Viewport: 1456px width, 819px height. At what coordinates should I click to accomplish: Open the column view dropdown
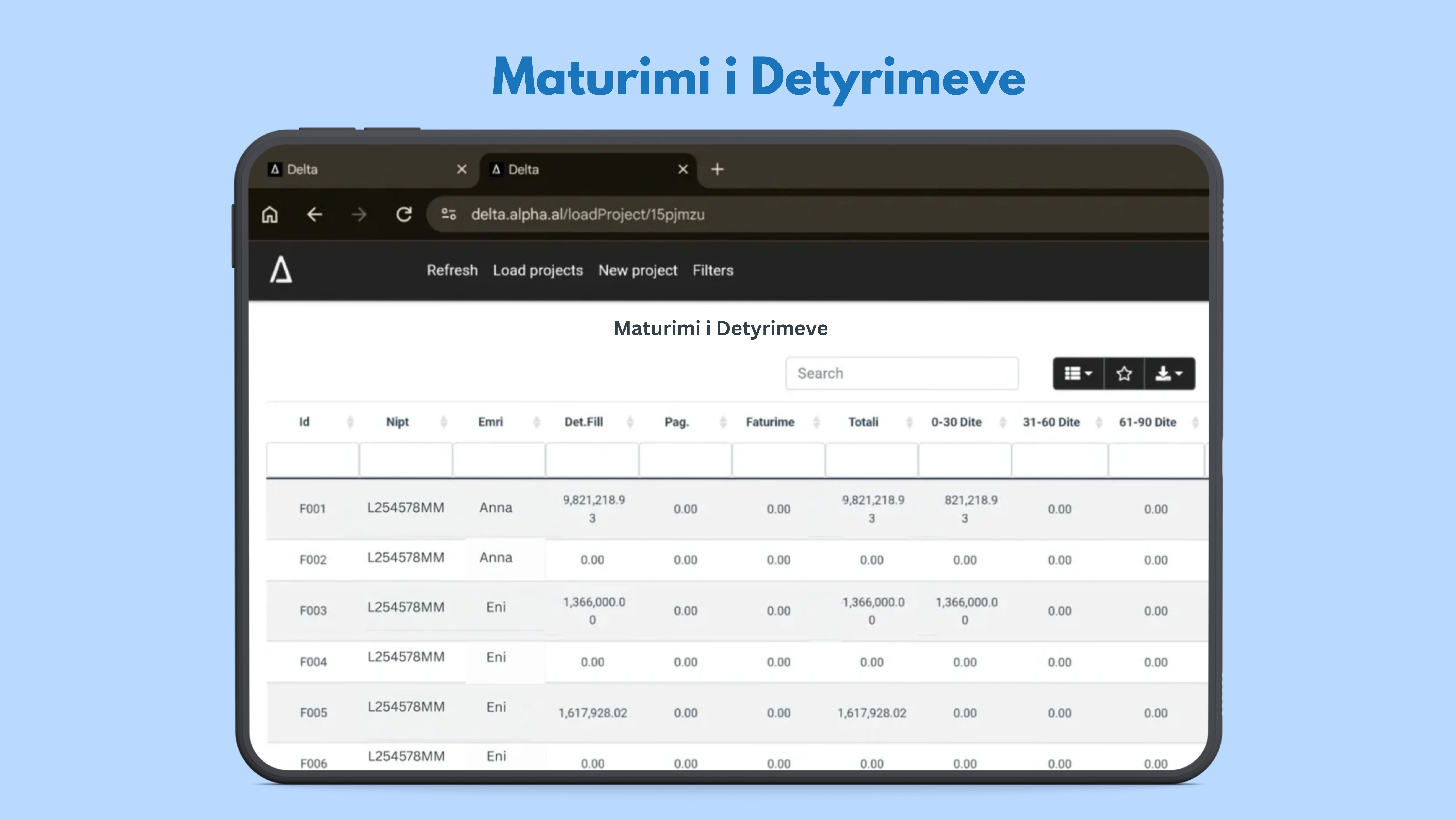[x=1078, y=374]
